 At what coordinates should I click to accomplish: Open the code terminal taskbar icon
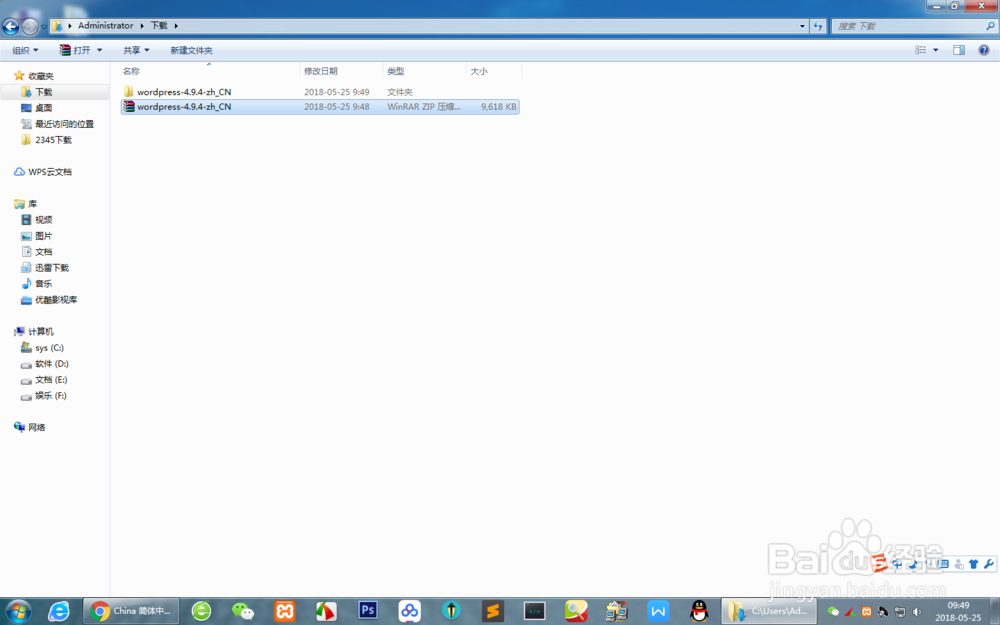tap(534, 611)
